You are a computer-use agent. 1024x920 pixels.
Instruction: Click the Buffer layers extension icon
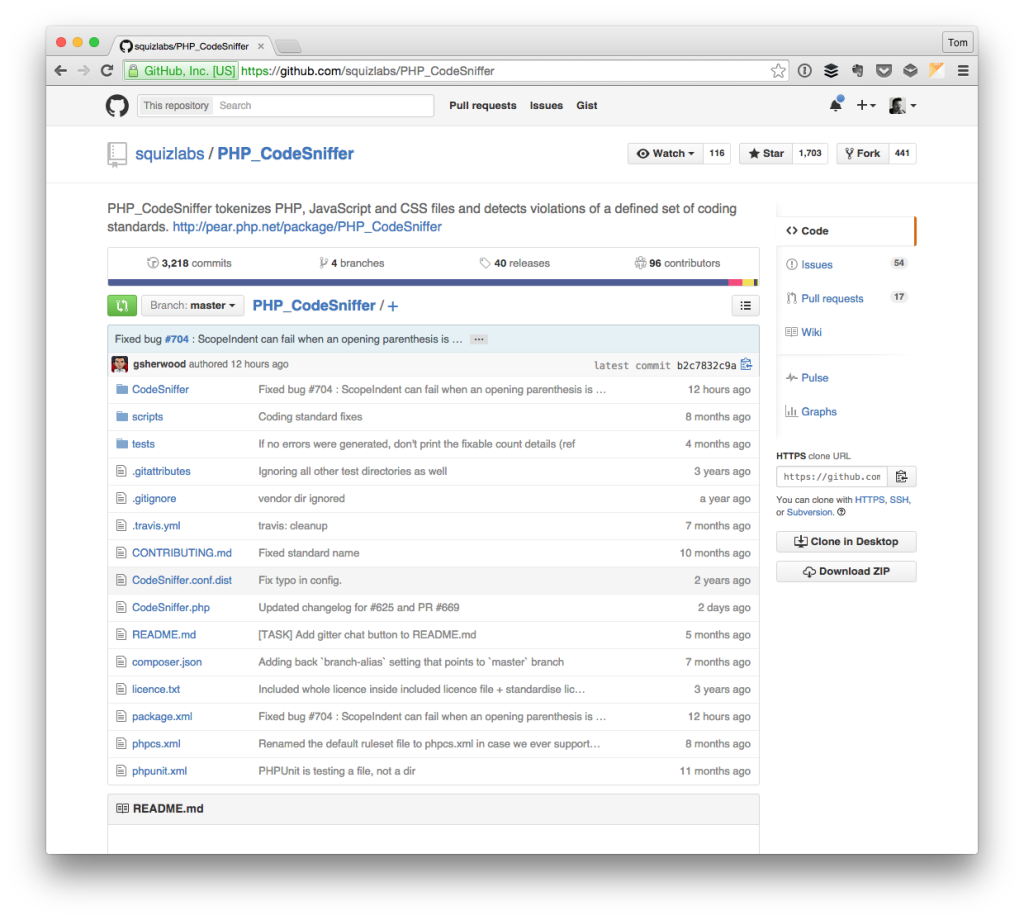click(831, 71)
